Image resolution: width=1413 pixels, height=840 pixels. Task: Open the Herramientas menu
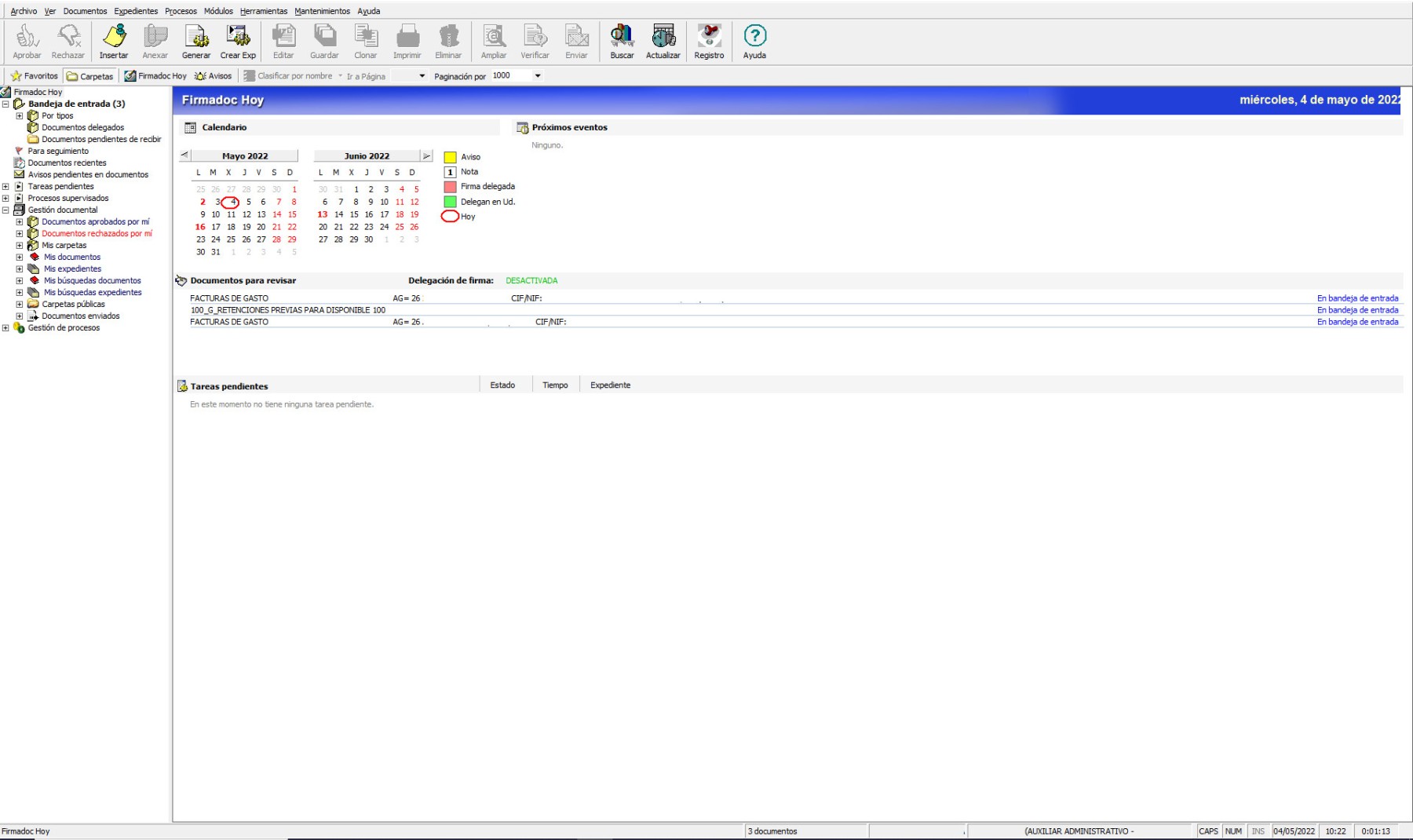pos(264,11)
